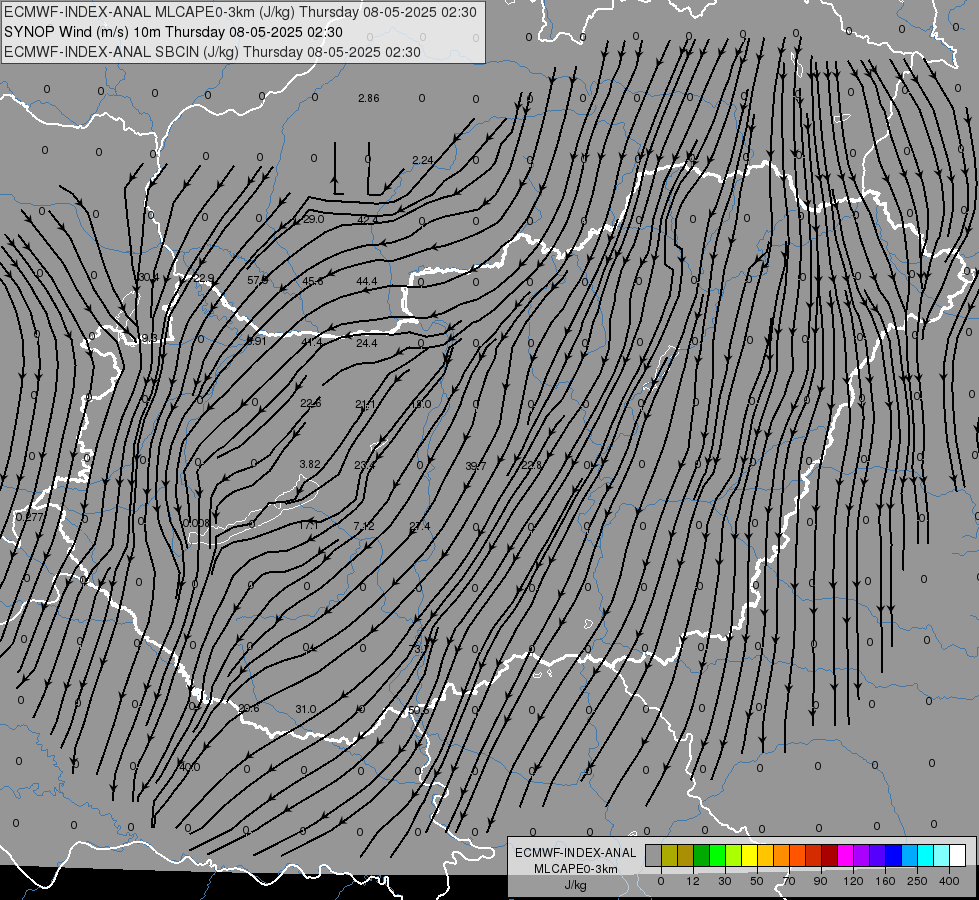The height and width of the screenshot is (900, 979).
Task: Click legend tick label 120
Action: click(854, 881)
